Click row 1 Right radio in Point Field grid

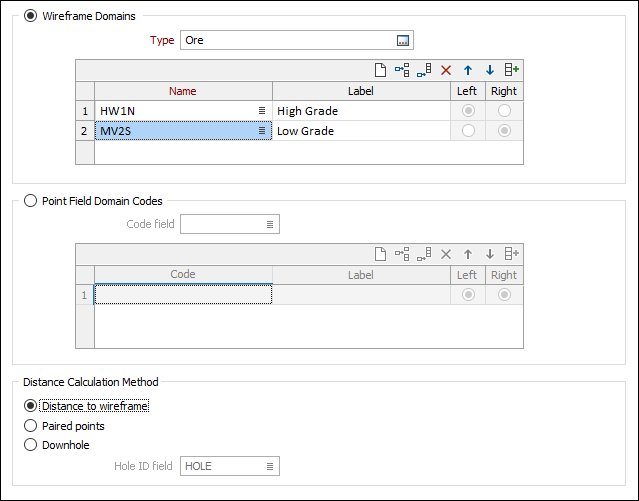pos(504,295)
